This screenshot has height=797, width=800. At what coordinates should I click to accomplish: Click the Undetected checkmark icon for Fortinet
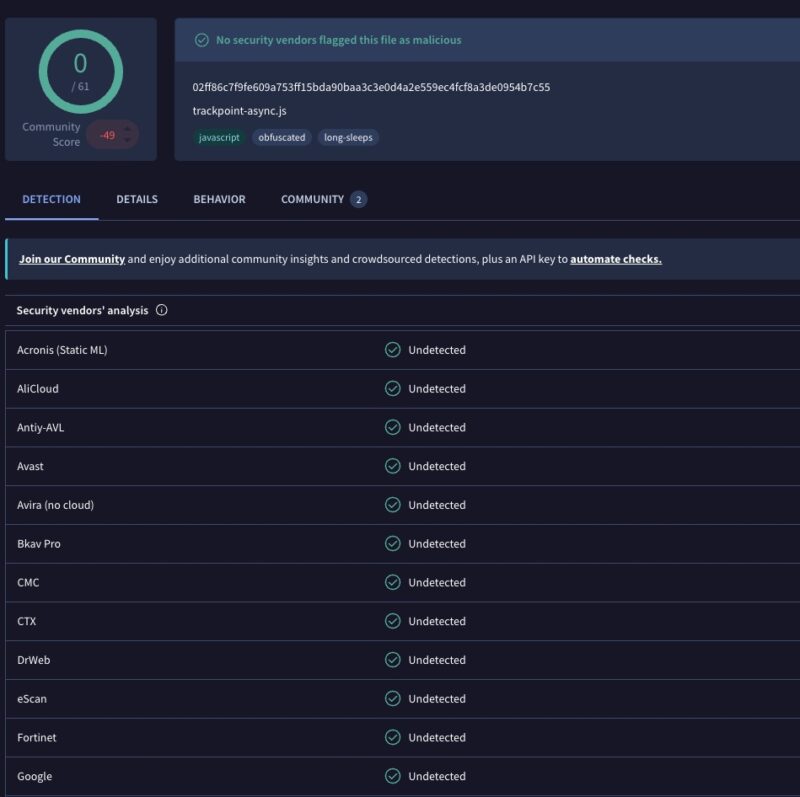coord(392,737)
